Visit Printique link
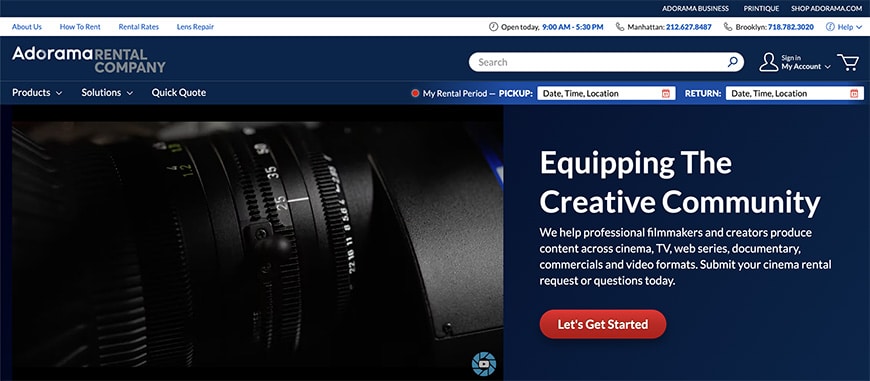This screenshot has width=870, height=381. pos(761,8)
